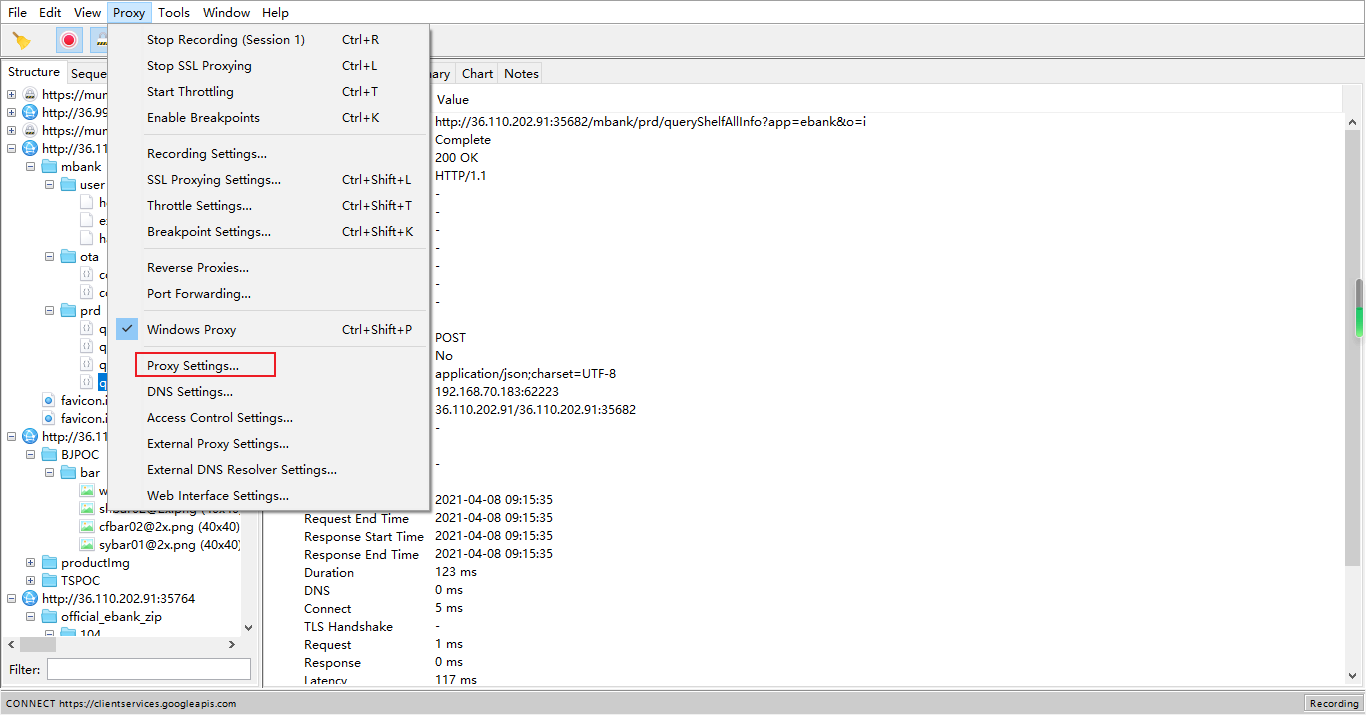Open the Edit menu
This screenshot has width=1366, height=715.
50,13
